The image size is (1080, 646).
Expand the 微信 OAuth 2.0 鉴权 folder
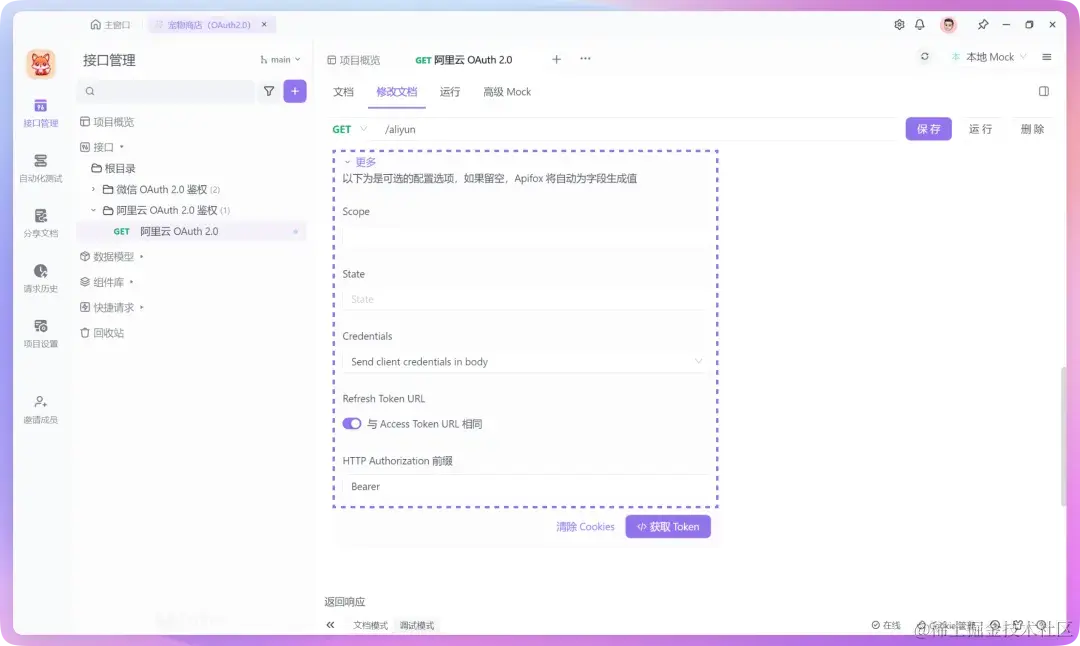[x=94, y=189]
